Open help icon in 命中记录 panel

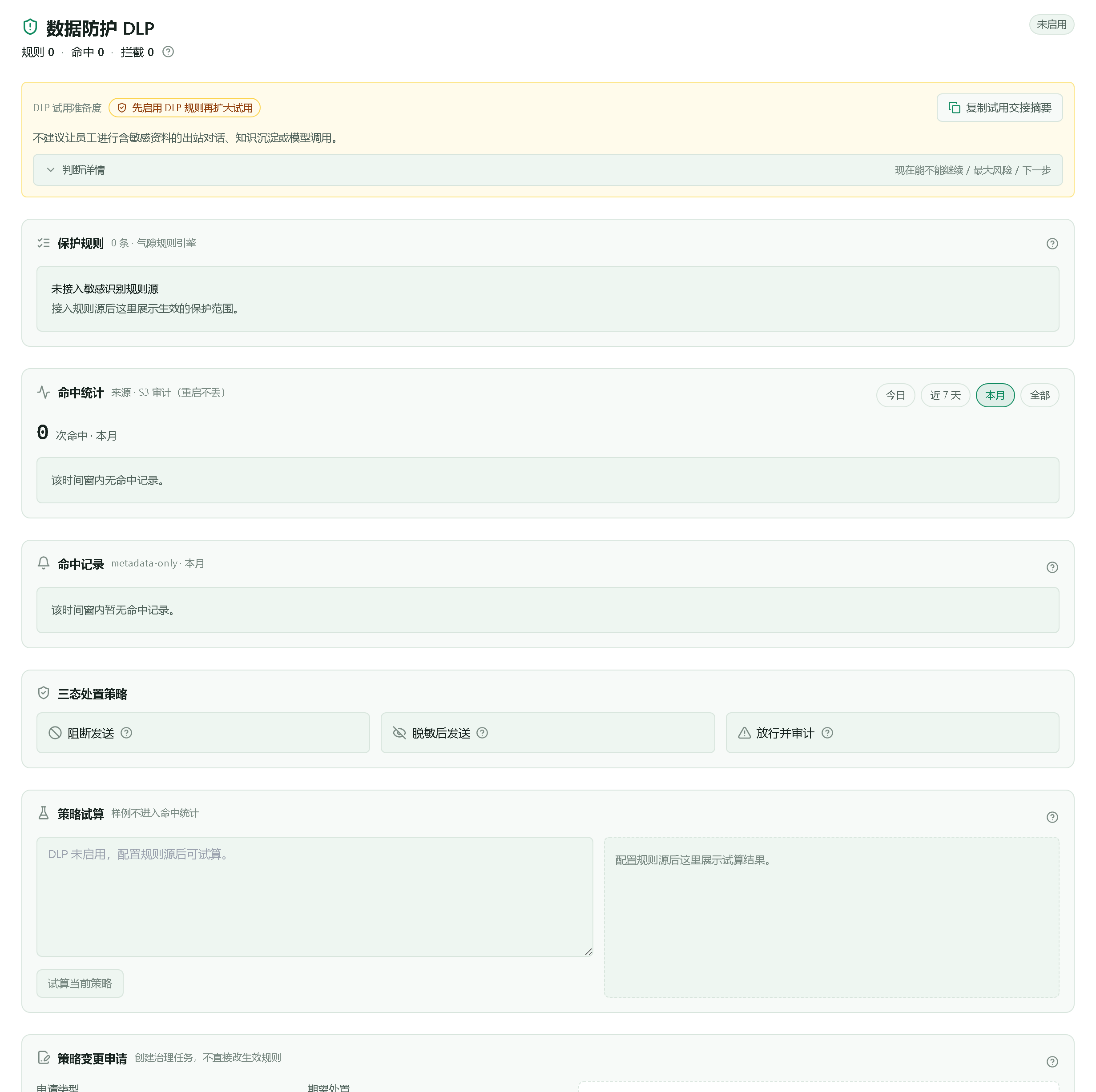point(1052,567)
